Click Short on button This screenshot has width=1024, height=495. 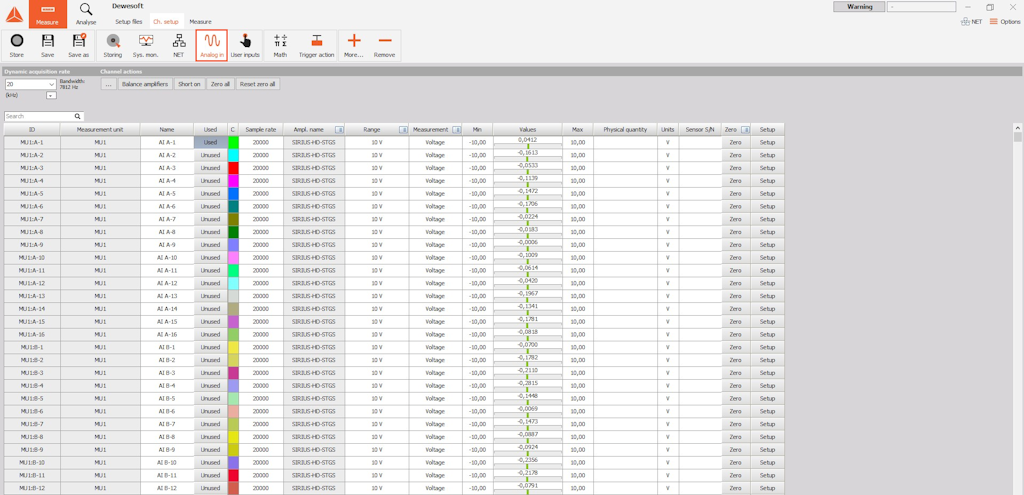(x=189, y=84)
